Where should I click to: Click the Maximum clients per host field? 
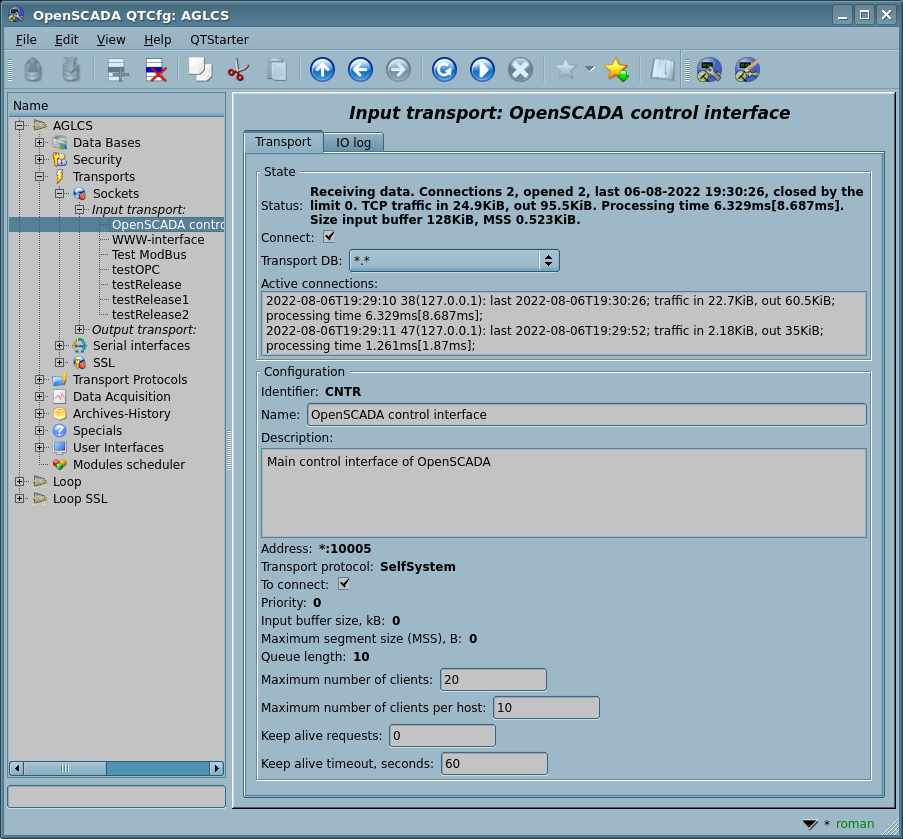coord(546,708)
